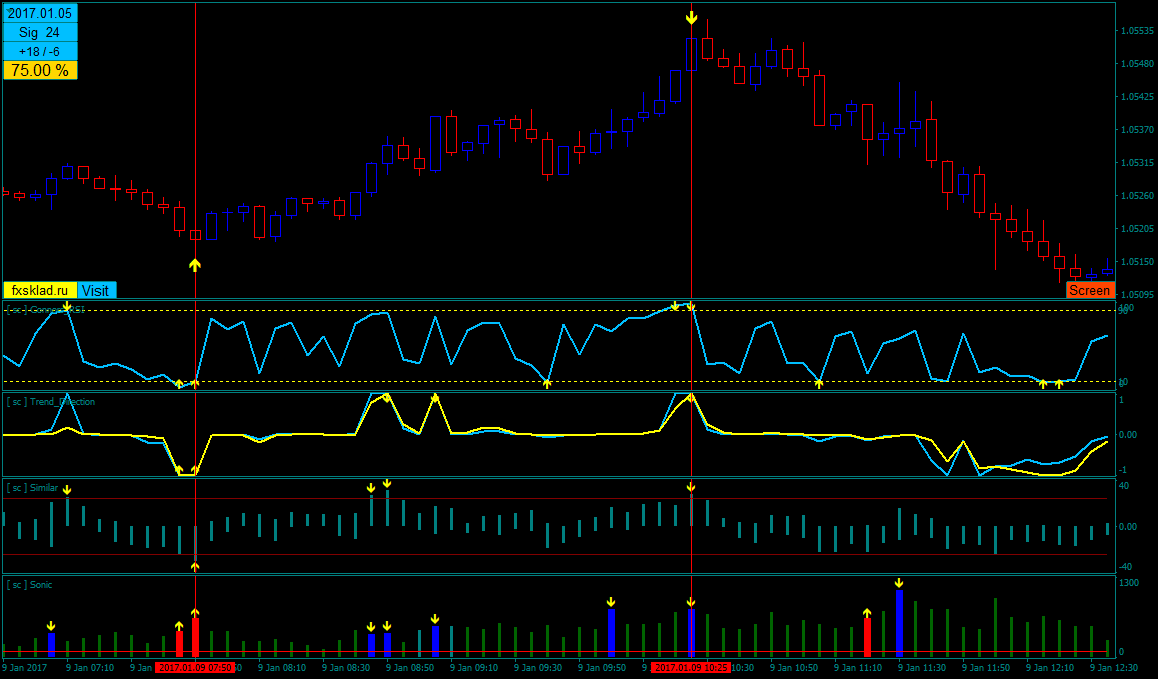Click the blue Visit button
The height and width of the screenshot is (679, 1158).
96,290
